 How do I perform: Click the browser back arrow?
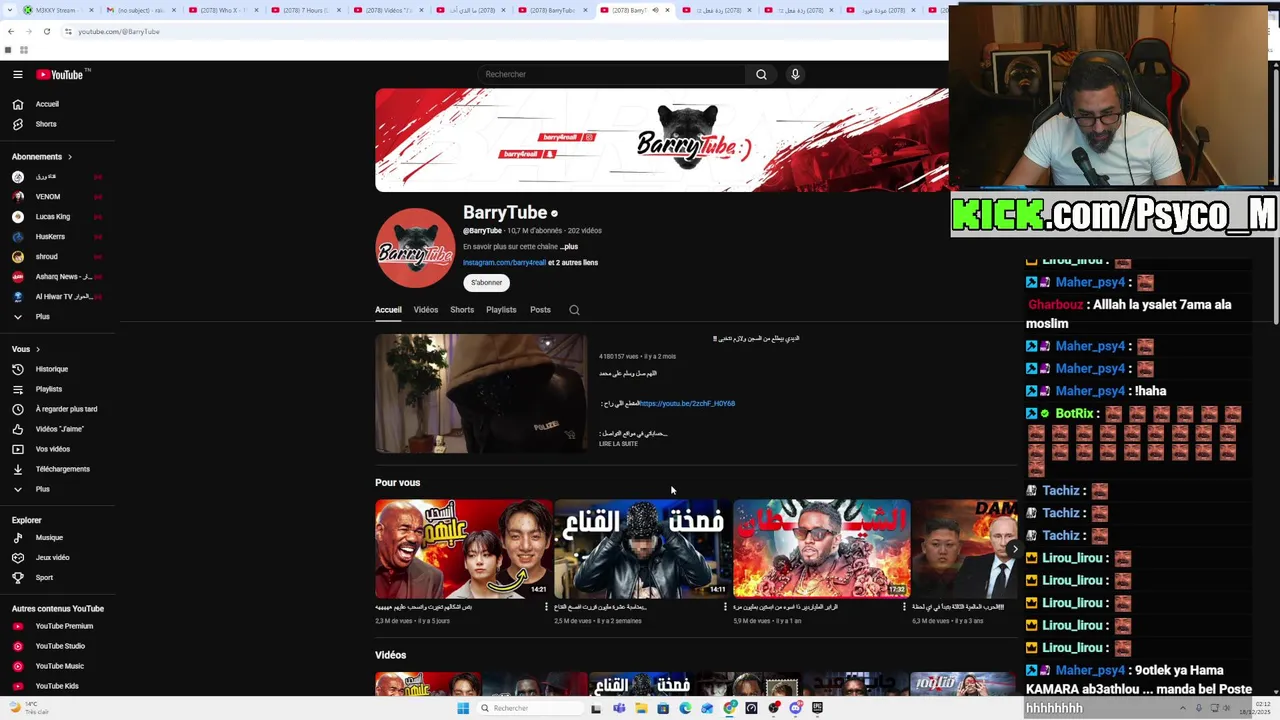point(11,31)
